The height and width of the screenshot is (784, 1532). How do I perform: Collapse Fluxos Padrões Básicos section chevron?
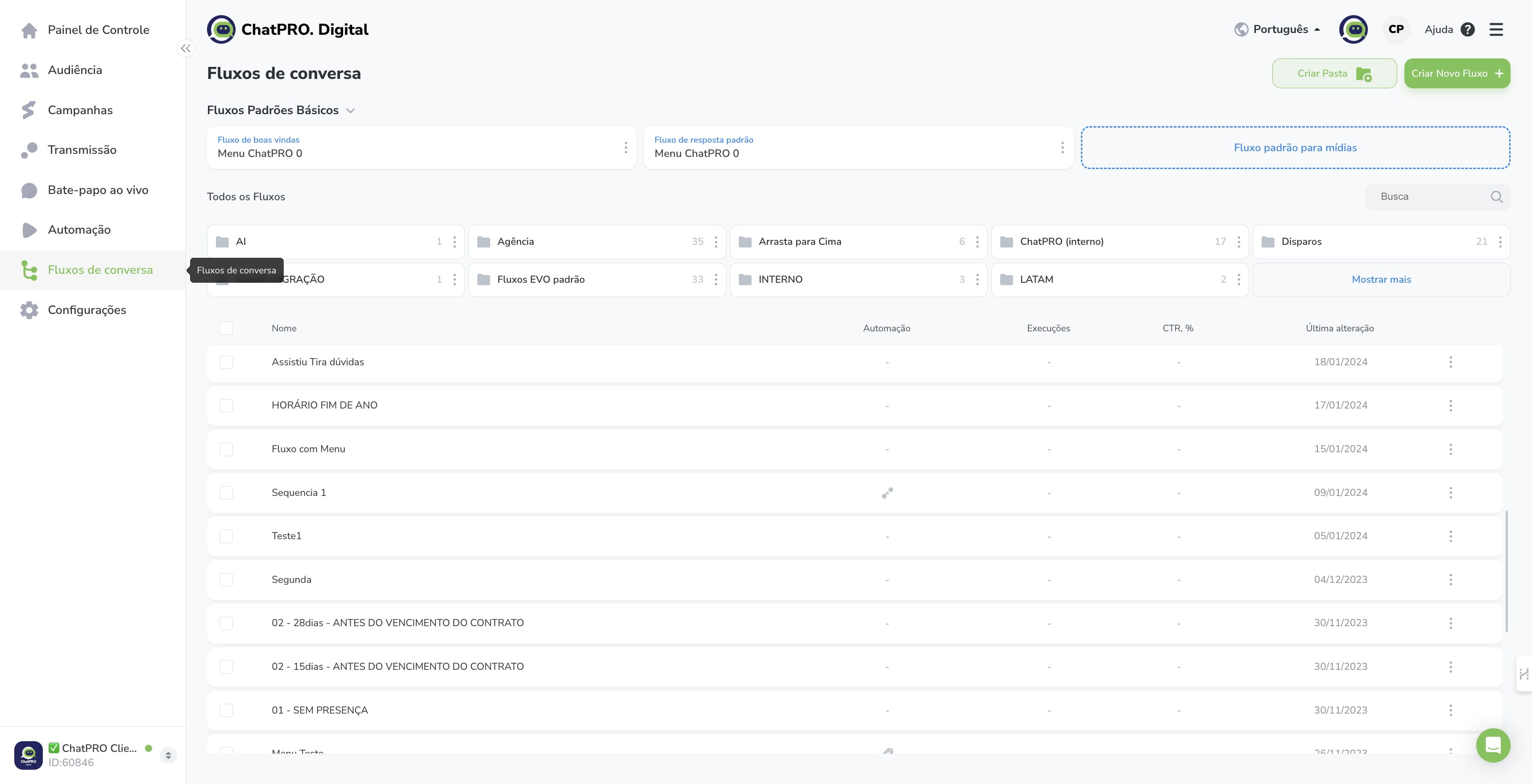[x=350, y=111]
